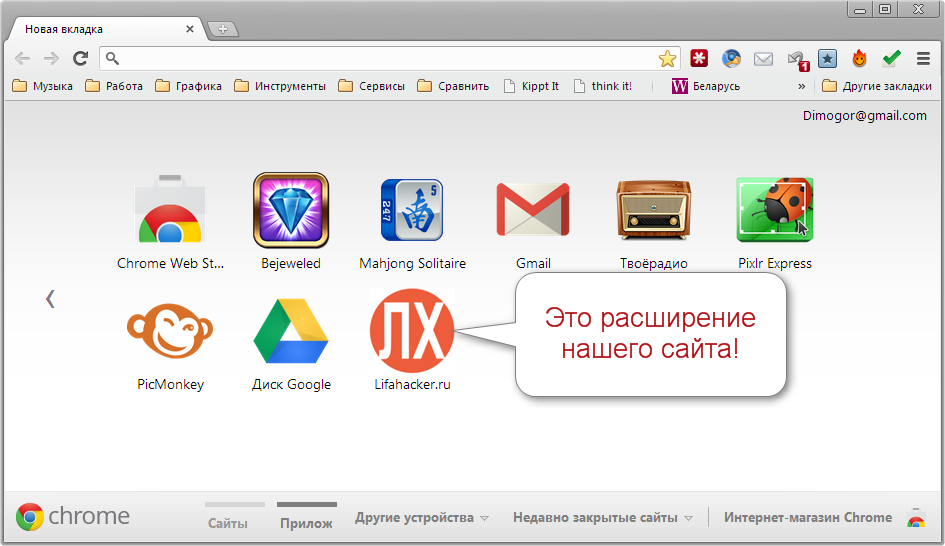This screenshot has height=546, width=945.
Task: Open the Gmail app icon
Action: point(533,211)
